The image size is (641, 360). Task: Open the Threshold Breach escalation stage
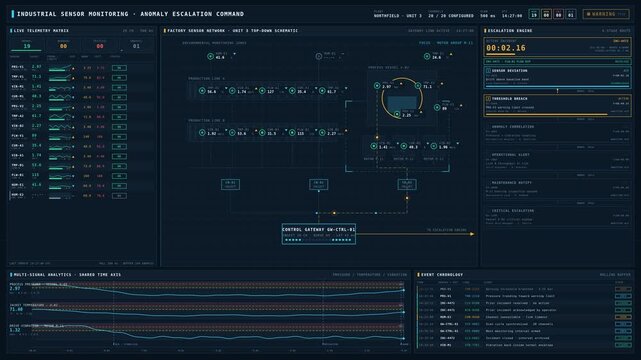[x=557, y=105]
